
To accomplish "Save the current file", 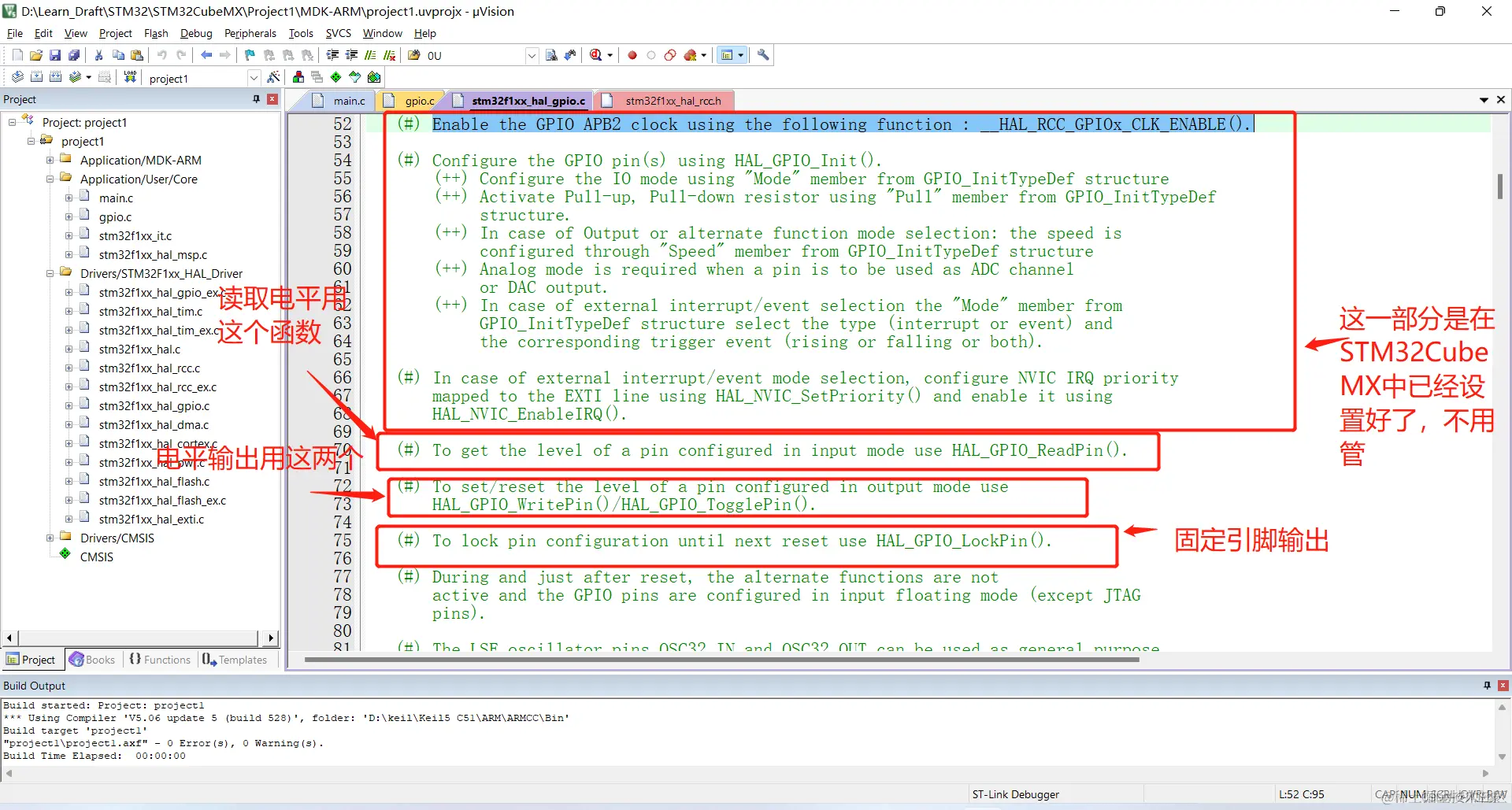I will 55,55.
